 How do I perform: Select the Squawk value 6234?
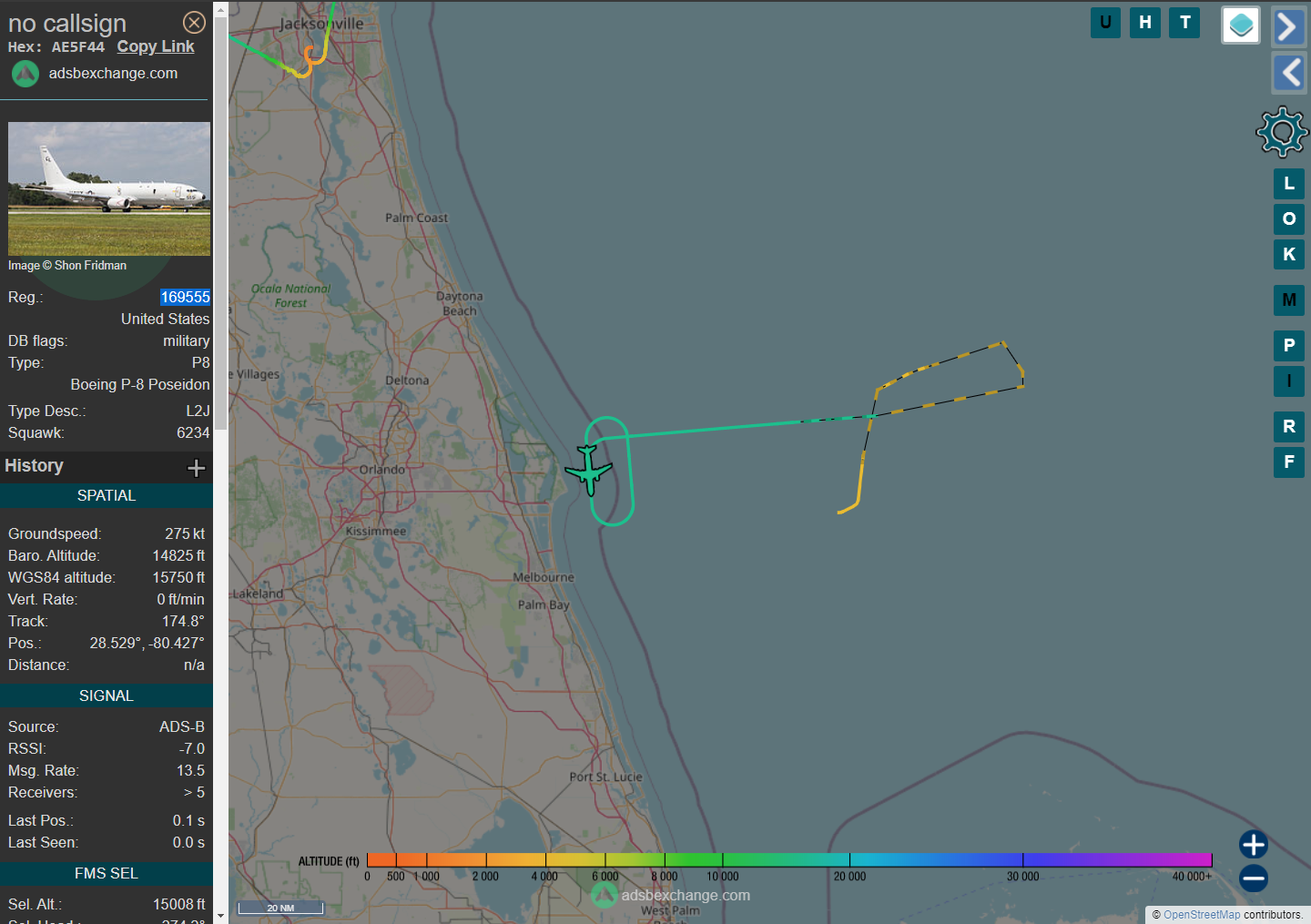point(193,433)
